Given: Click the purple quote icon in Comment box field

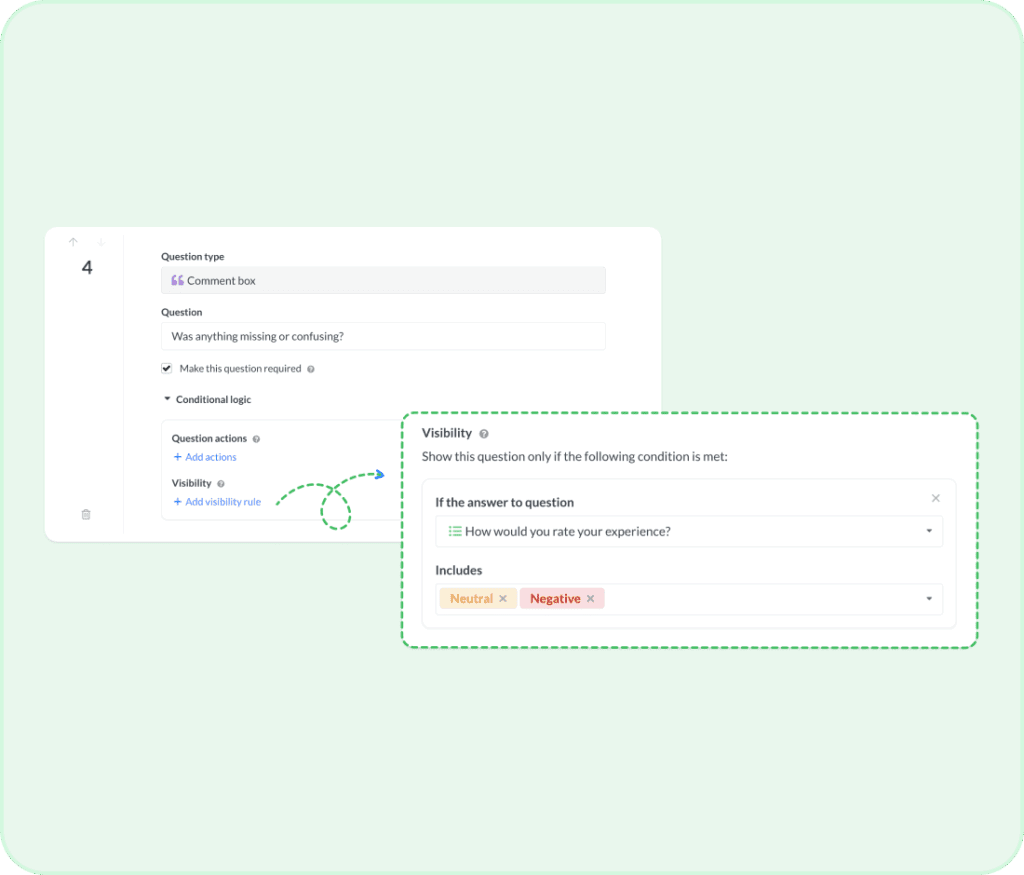Looking at the screenshot, I should [177, 281].
